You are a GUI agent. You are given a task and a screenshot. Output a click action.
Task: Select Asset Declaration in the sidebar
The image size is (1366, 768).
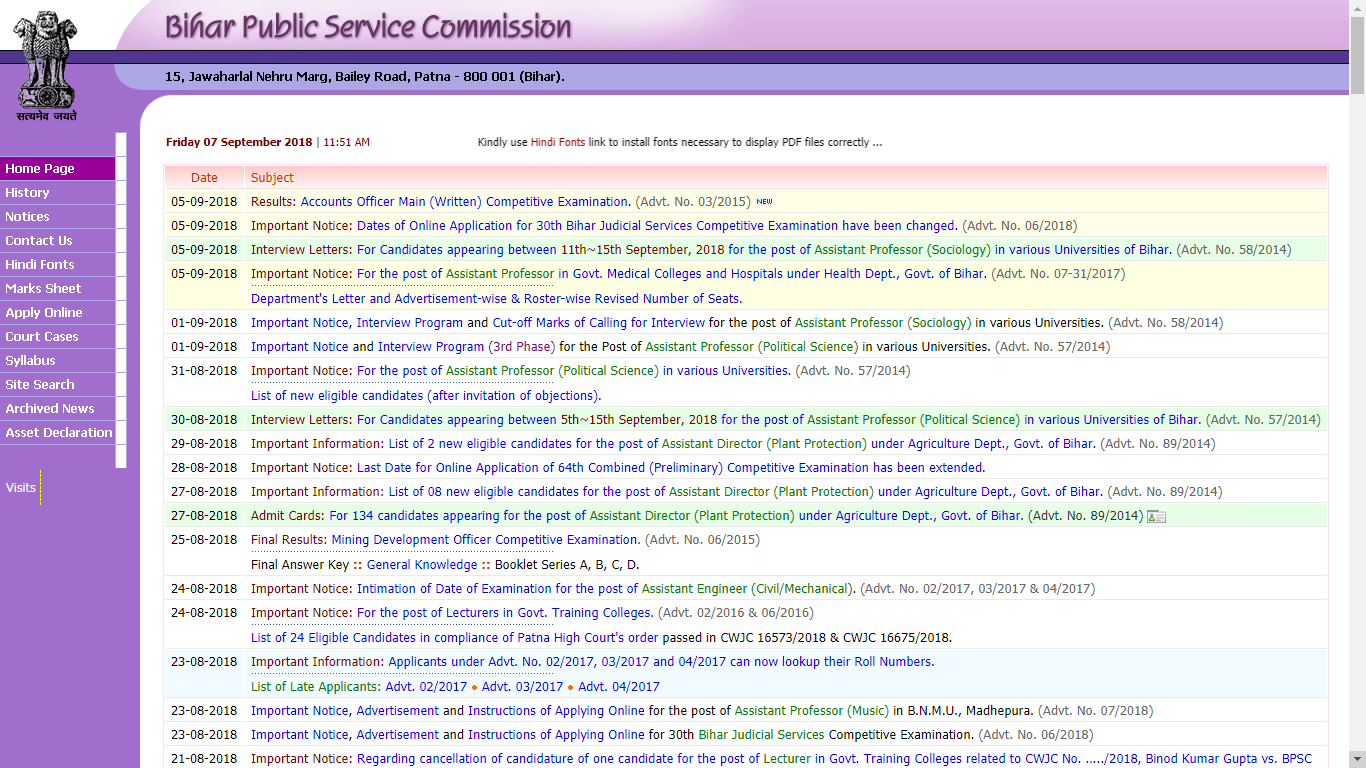(x=58, y=433)
